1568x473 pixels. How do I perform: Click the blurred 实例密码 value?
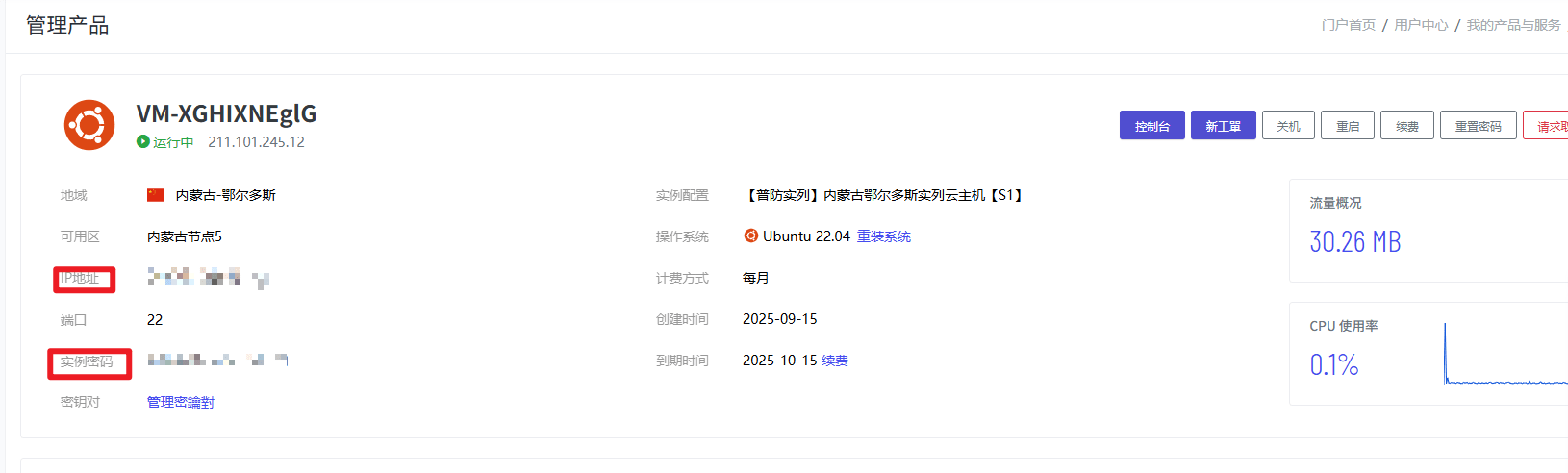pos(216,361)
